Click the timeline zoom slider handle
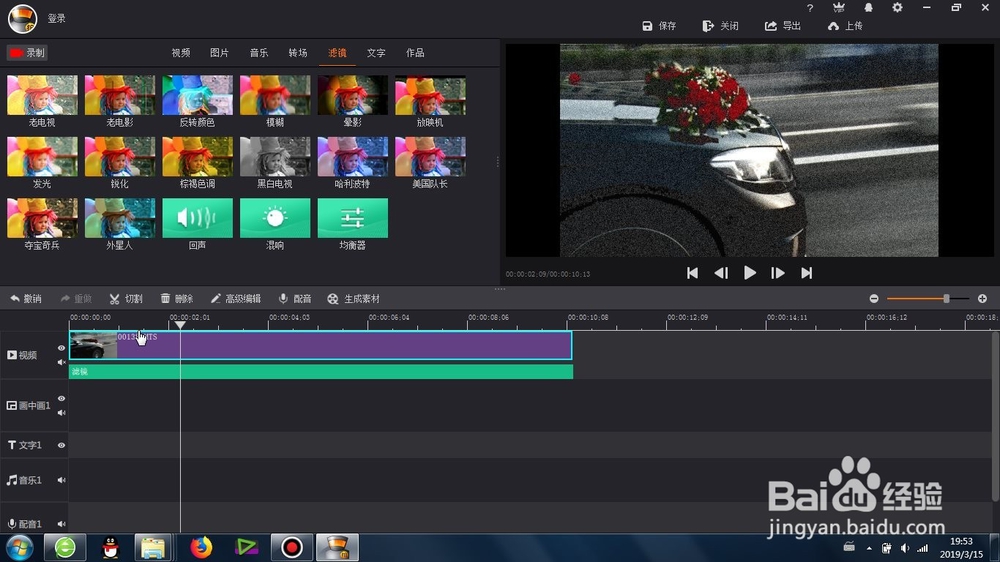This screenshot has height=562, width=1000. coord(946,299)
